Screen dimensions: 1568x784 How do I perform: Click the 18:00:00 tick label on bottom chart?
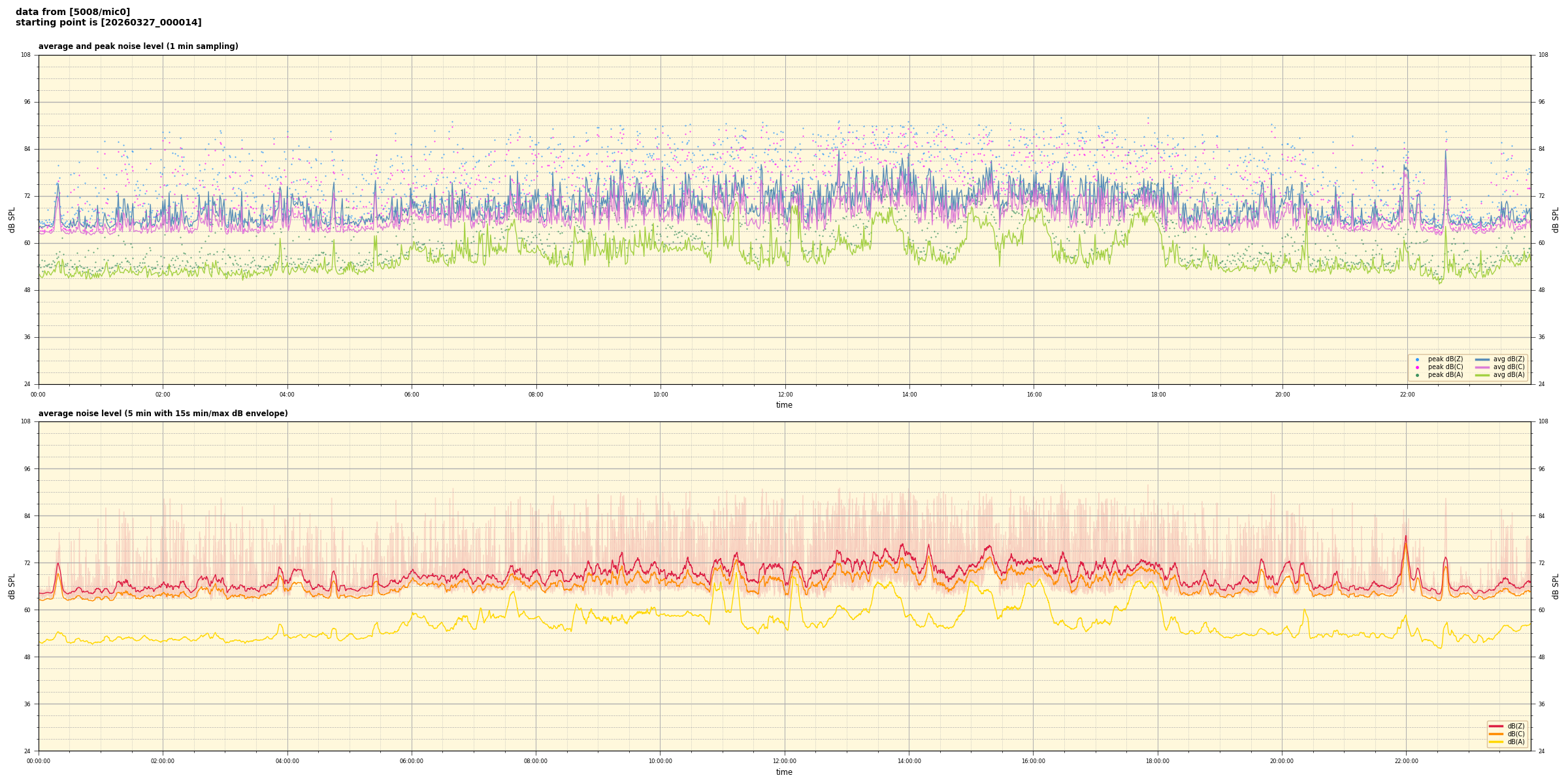1158,761
